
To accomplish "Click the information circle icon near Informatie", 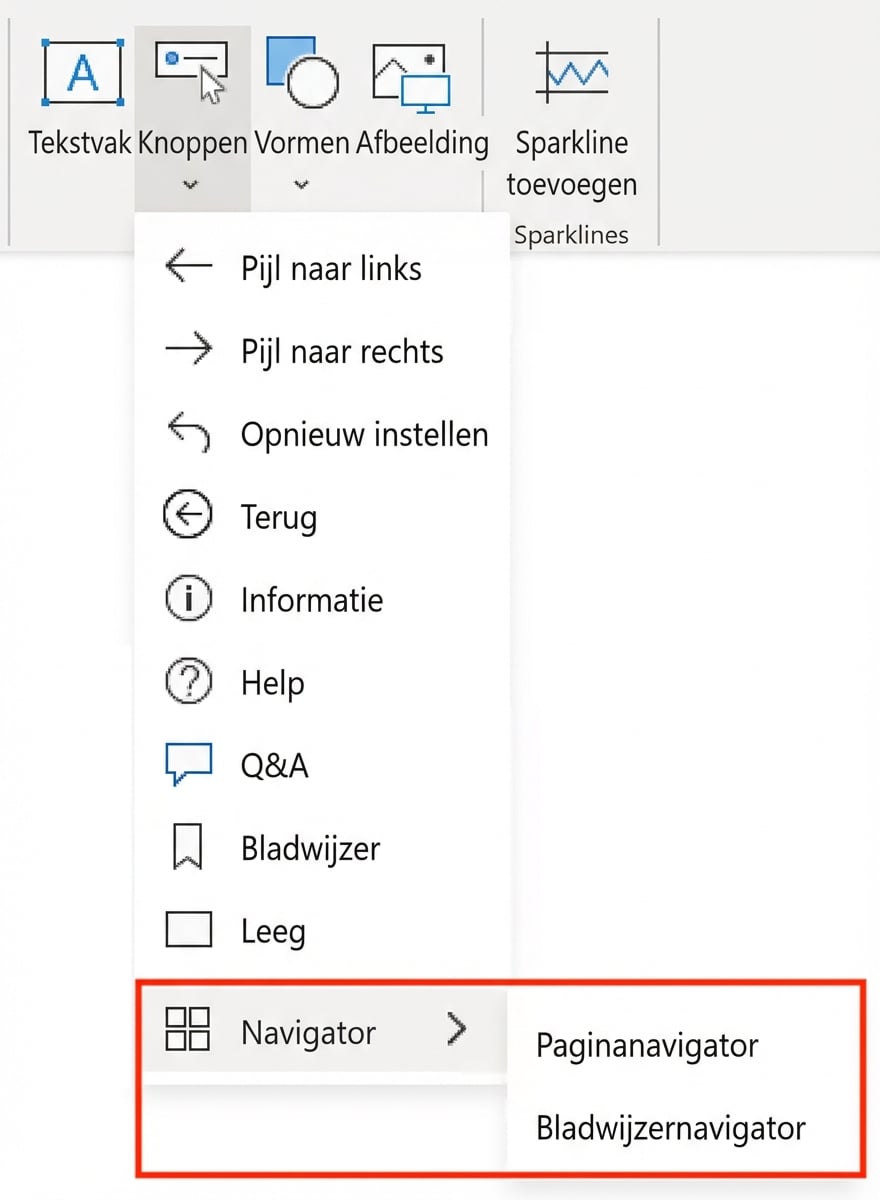I will point(190,598).
